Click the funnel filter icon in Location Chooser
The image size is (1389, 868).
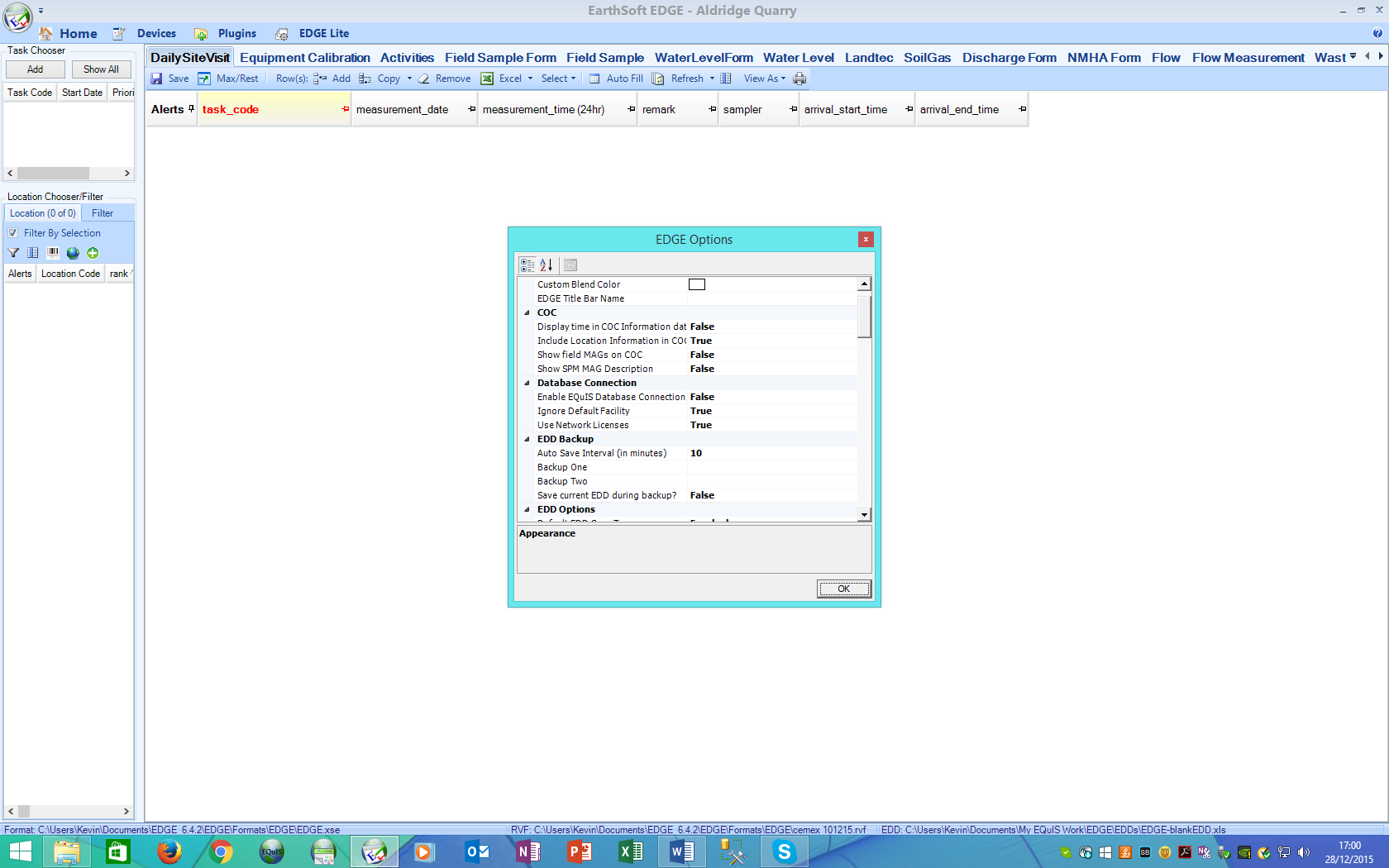13,253
